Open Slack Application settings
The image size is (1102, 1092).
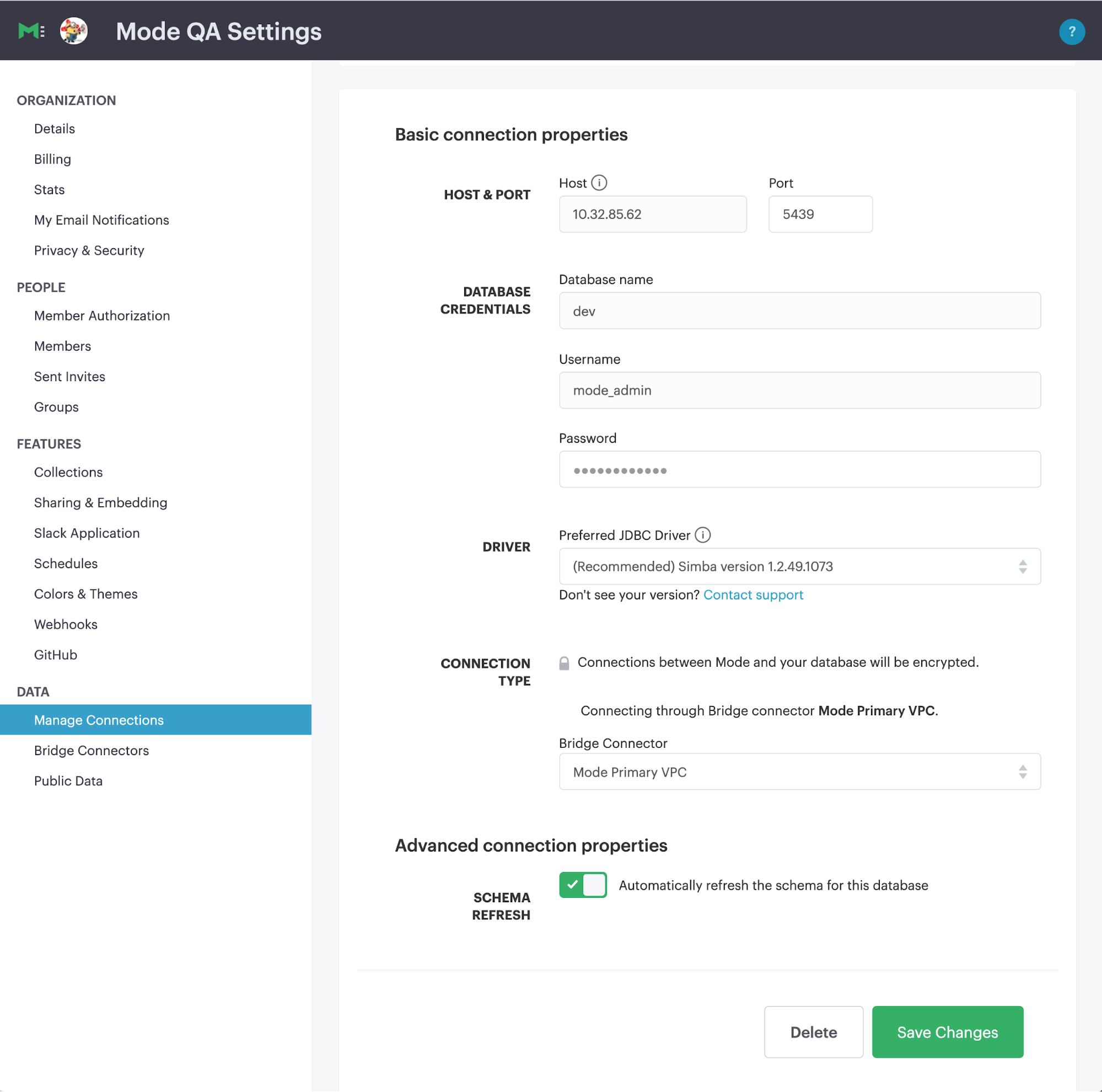[x=87, y=533]
